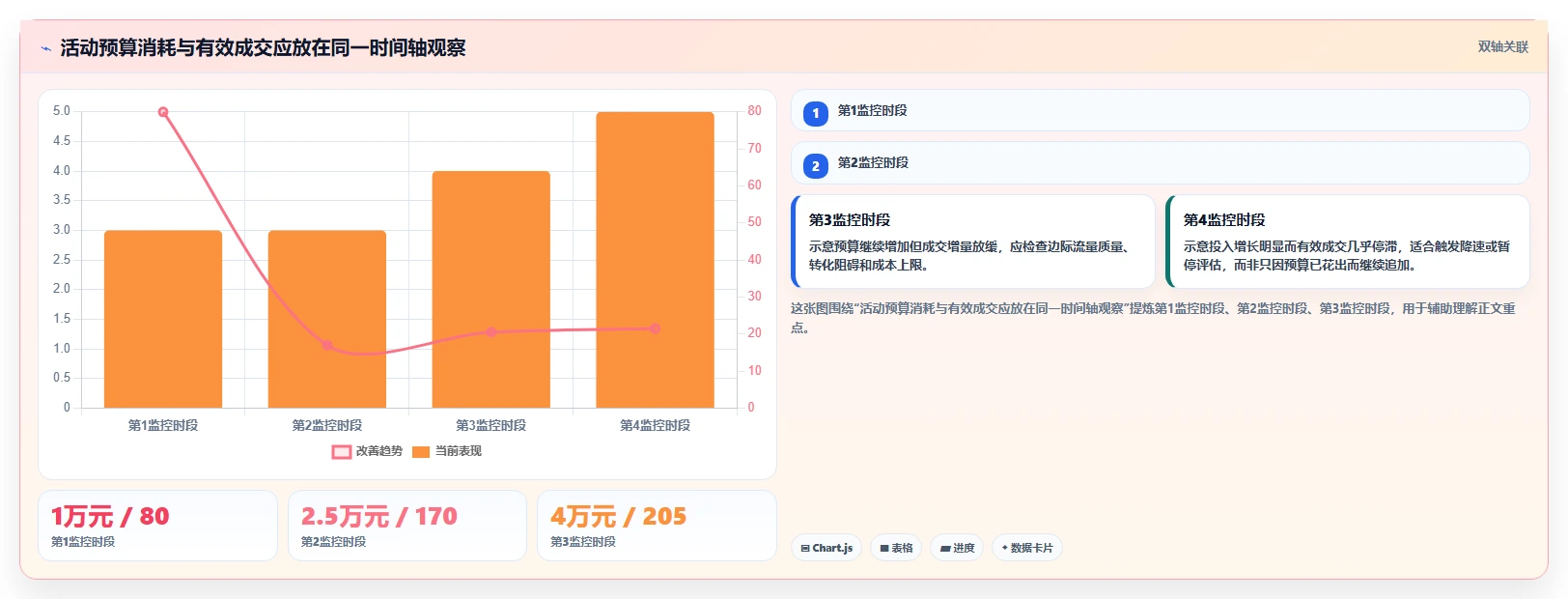Image resolution: width=1568 pixels, height=599 pixels.
Task: Click the sparkle icon inside 数据卡片 tag
Action: tap(1005, 548)
